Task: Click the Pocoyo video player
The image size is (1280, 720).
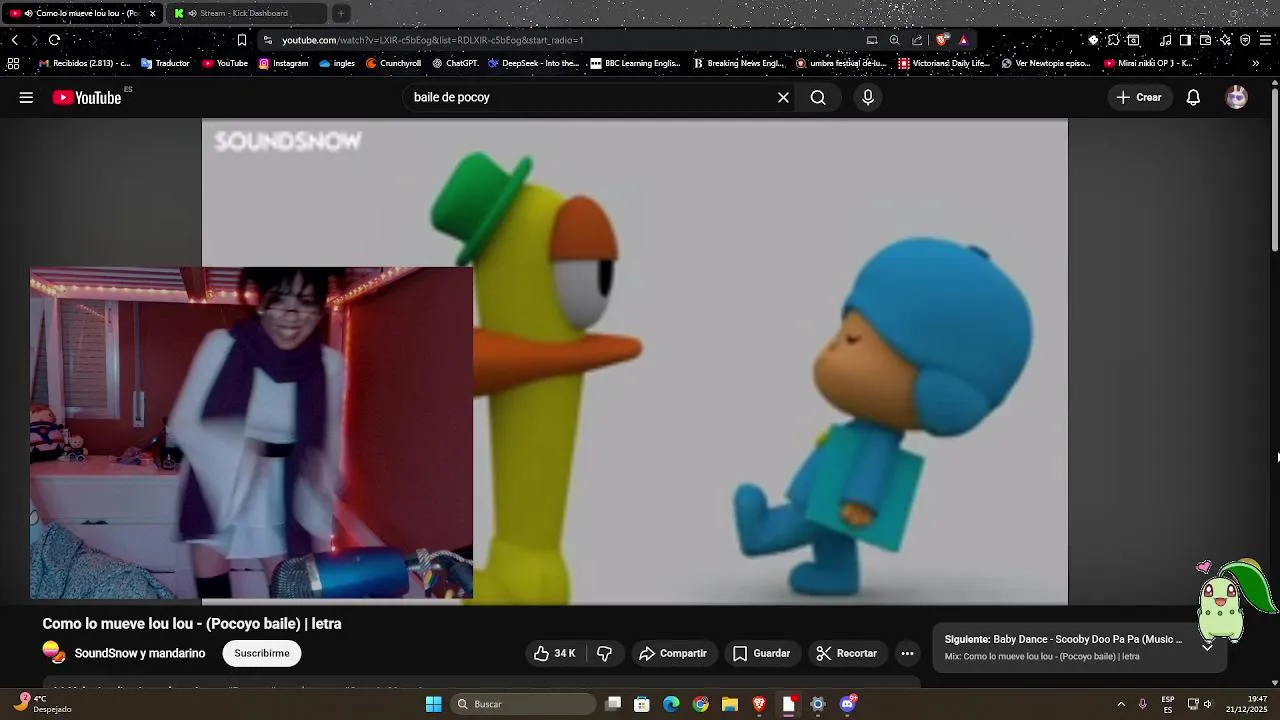Action: [634, 362]
